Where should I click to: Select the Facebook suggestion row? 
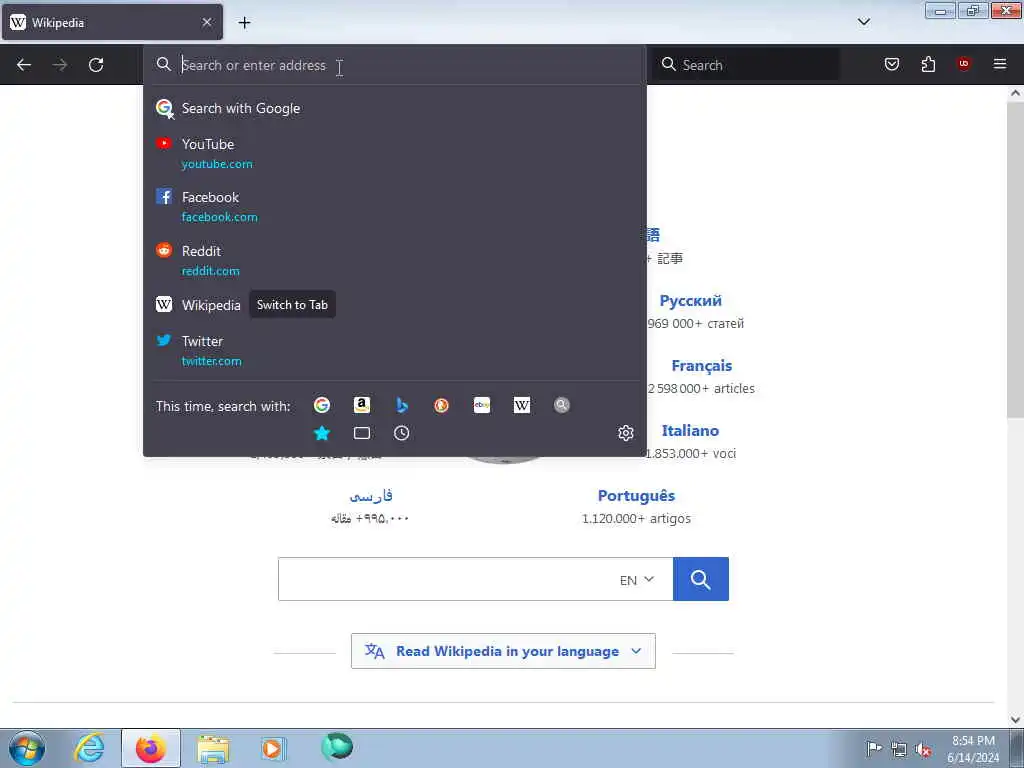pyautogui.click(x=394, y=206)
